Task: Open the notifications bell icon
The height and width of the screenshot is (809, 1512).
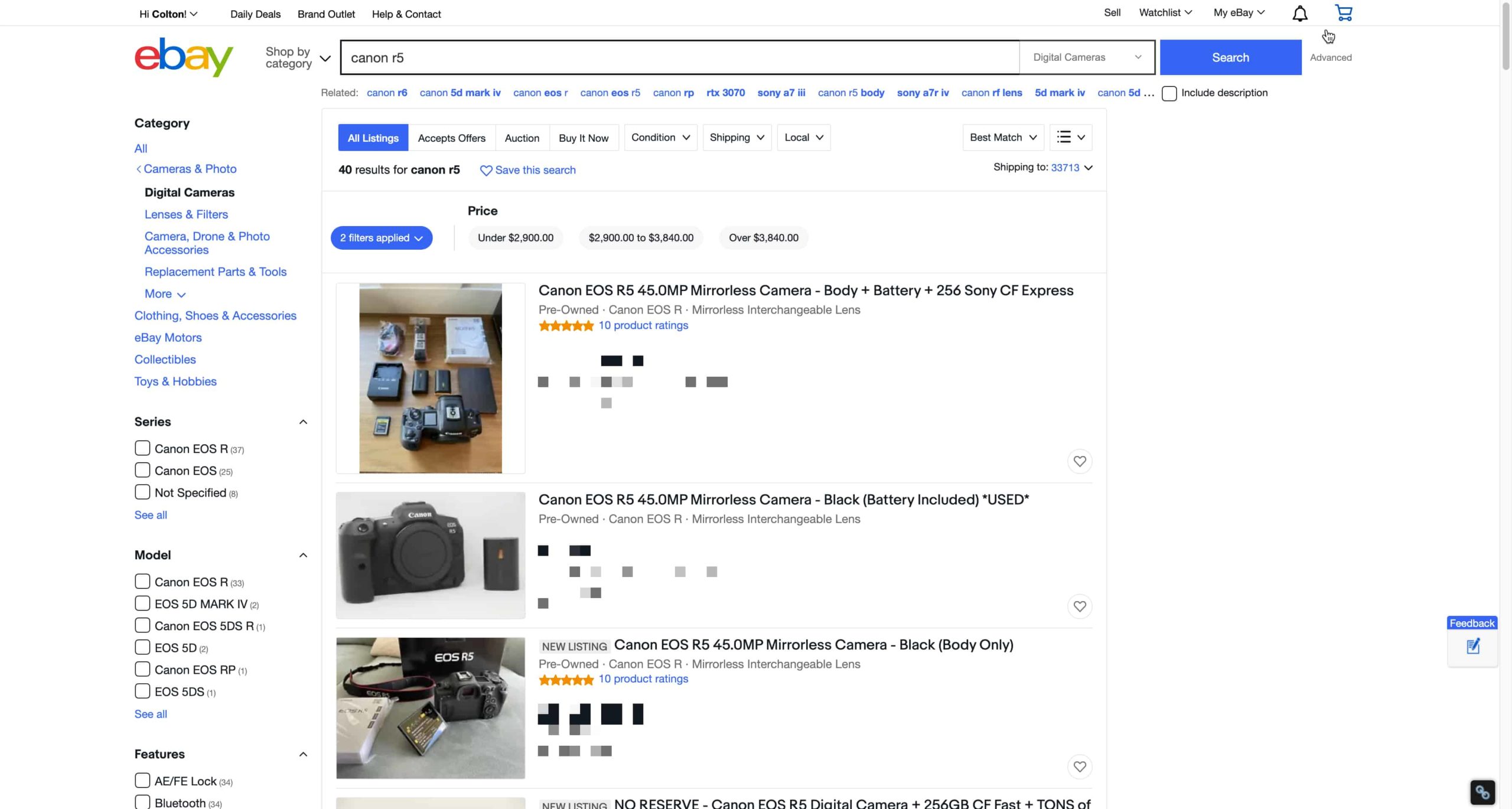Action: 1299,14
